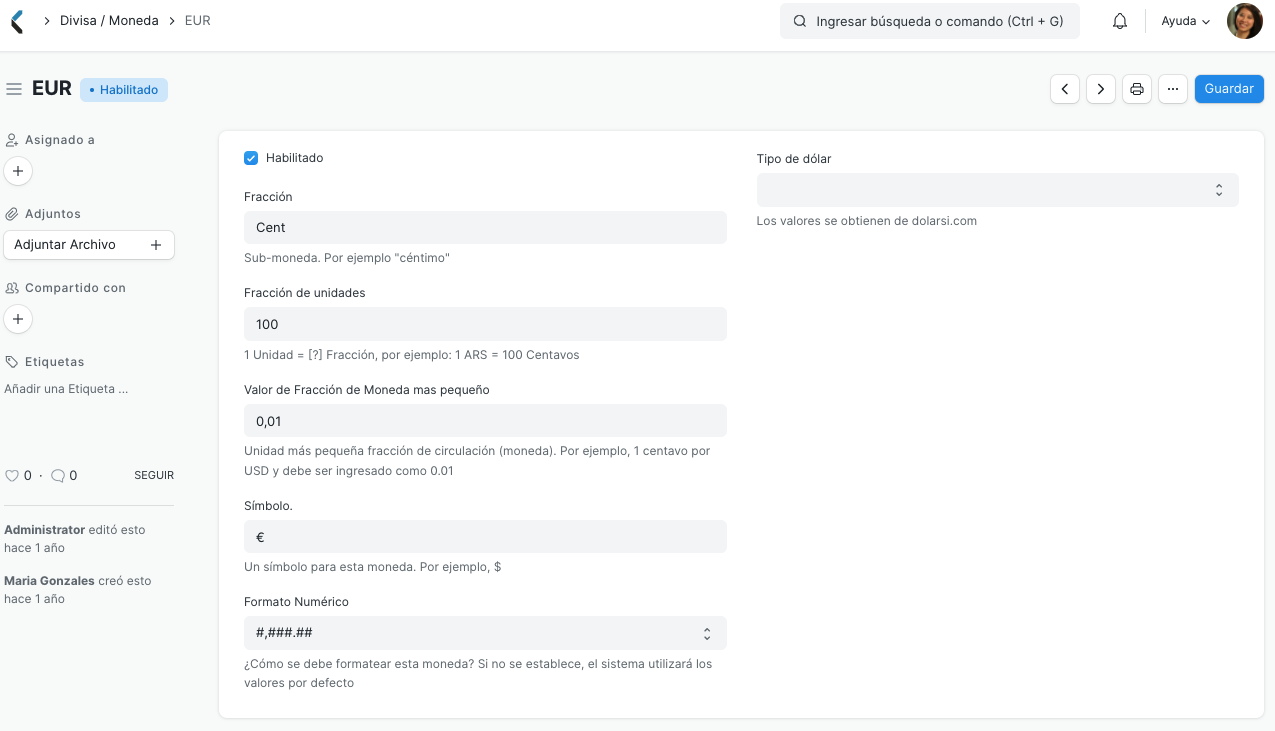Click Añadir una Etiqueta field
The width and height of the screenshot is (1275, 731).
pos(66,389)
